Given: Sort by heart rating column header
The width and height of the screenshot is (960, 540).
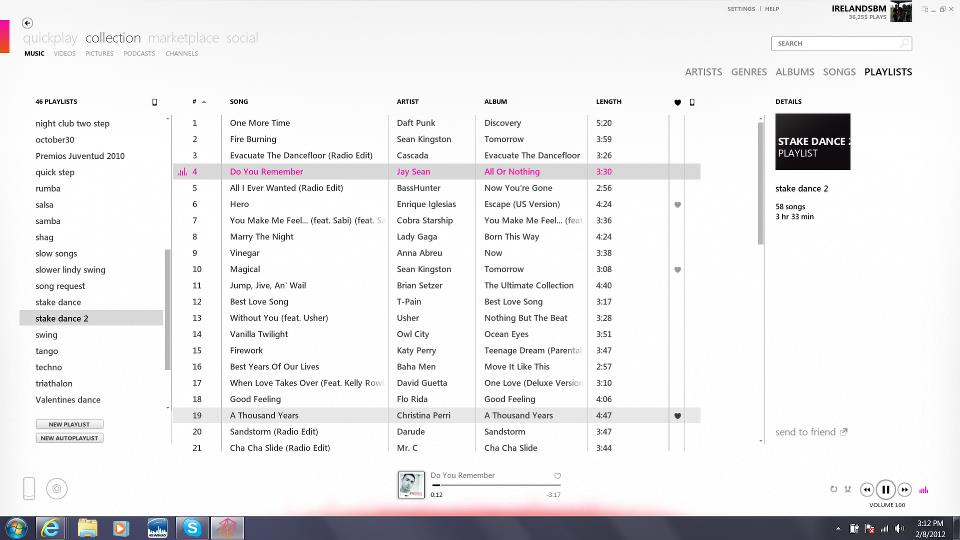Looking at the screenshot, I should tap(677, 102).
